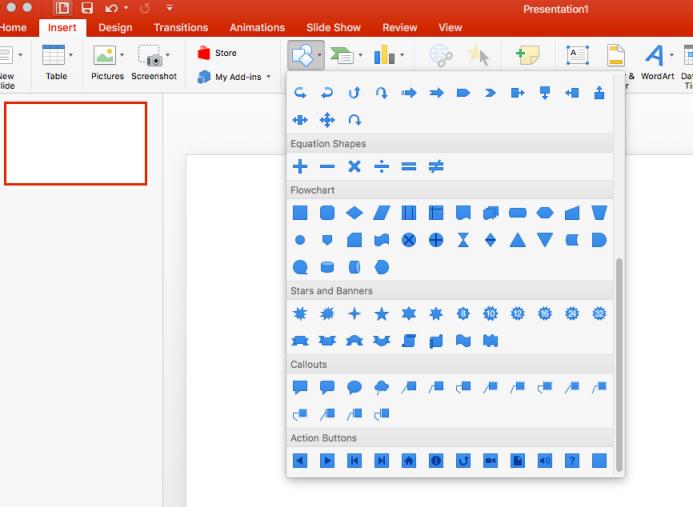The width and height of the screenshot is (693, 507).
Task: Insert the 32-Point Star shape
Action: (599, 314)
